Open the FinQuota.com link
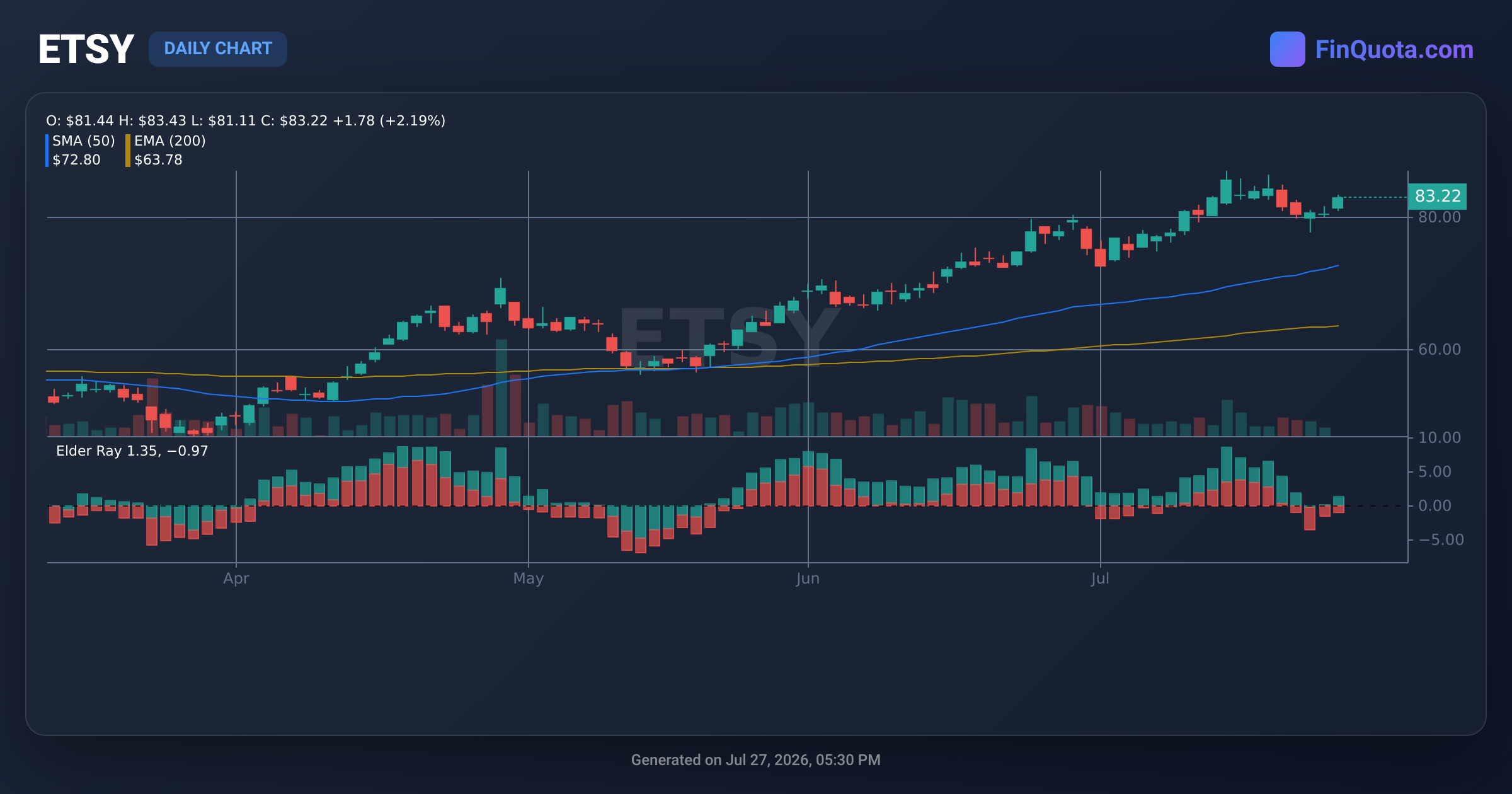 coord(1394,49)
